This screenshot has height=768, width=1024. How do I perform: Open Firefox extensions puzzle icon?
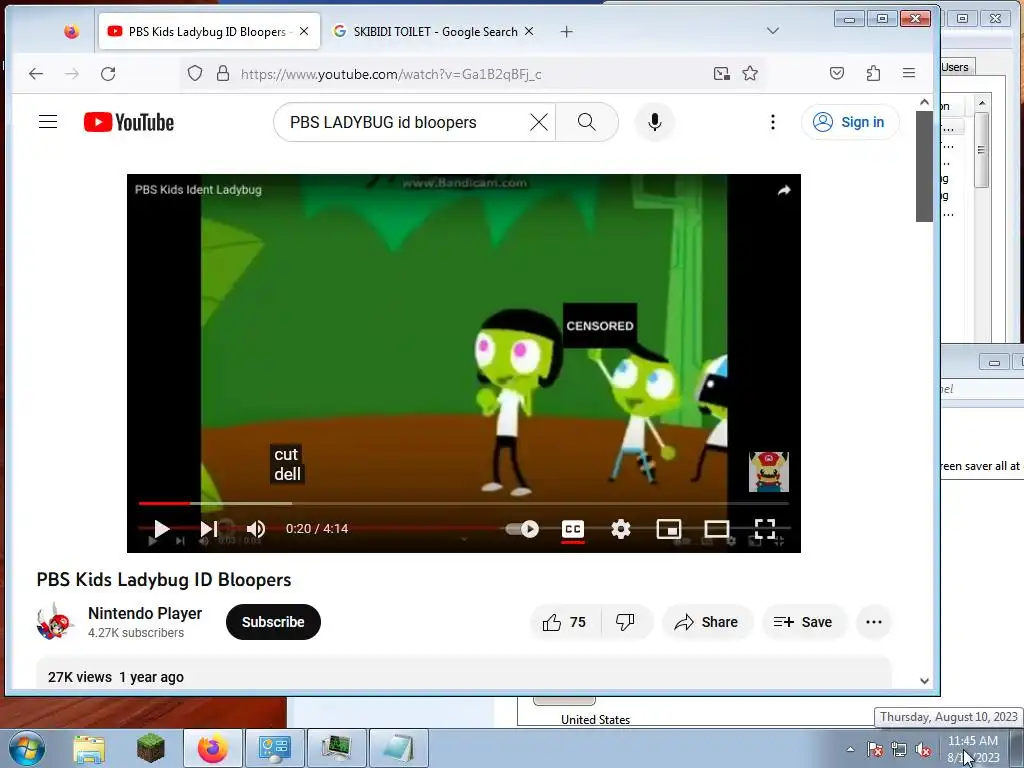pos(873,73)
